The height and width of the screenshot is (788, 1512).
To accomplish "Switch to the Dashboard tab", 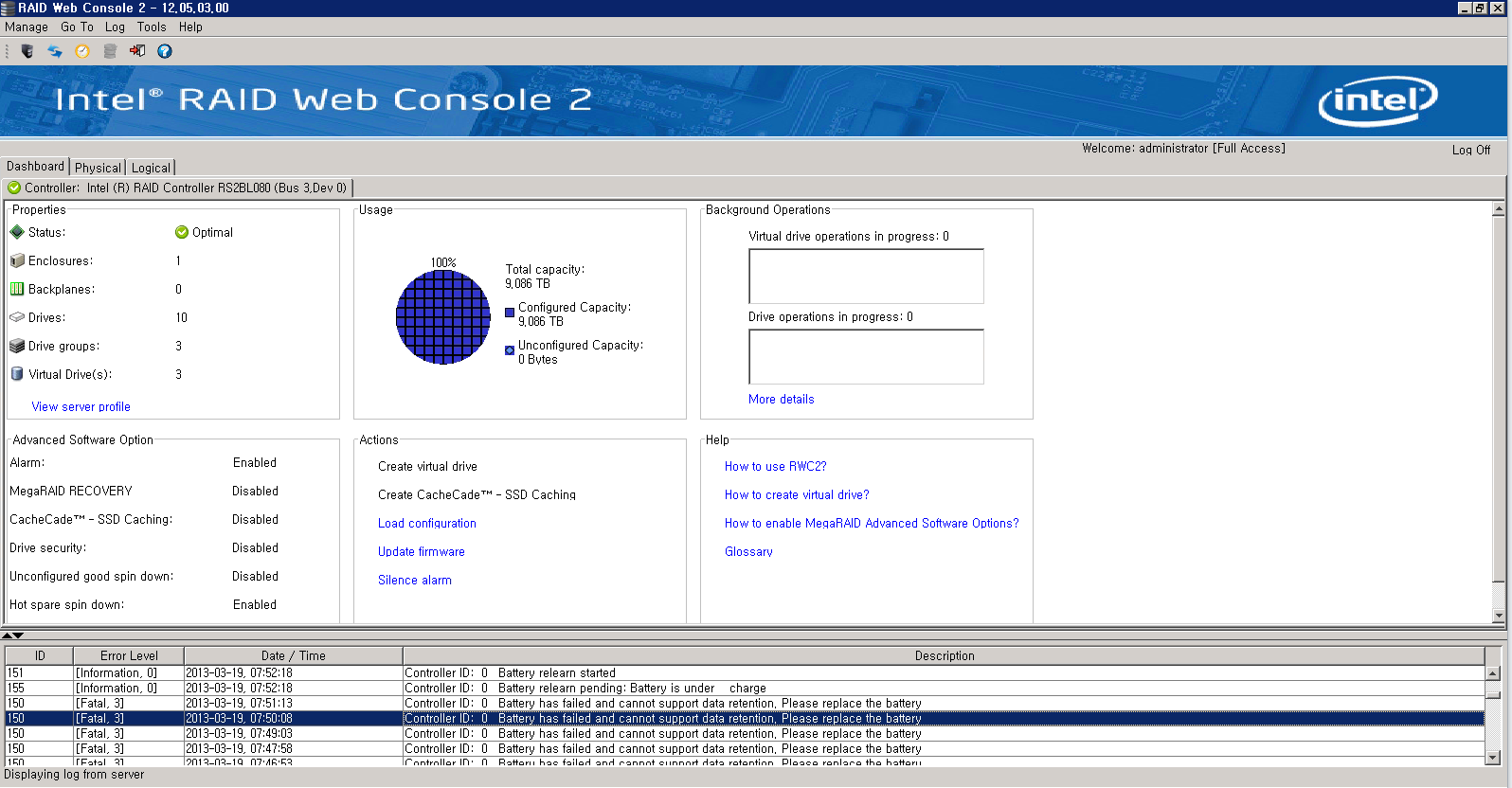I will click(x=35, y=167).
